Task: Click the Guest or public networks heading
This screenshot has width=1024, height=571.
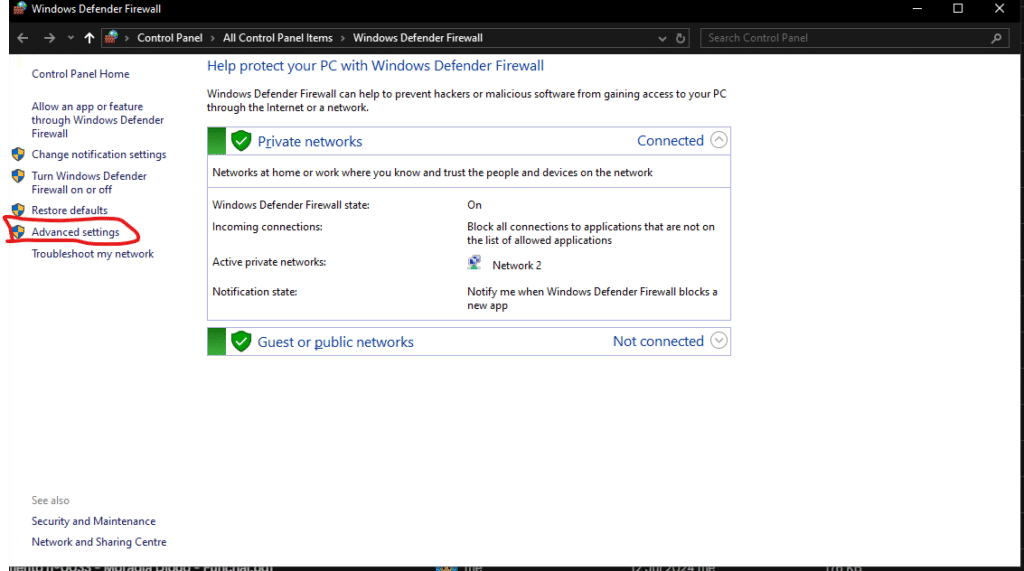Action: point(335,342)
